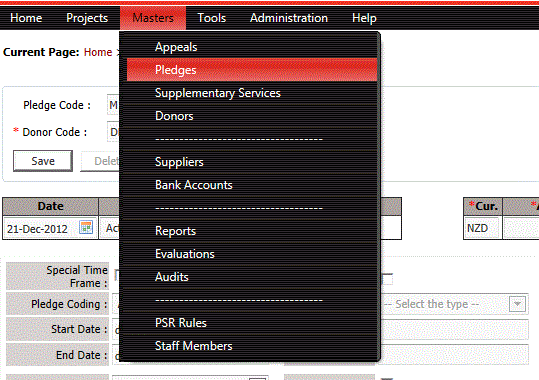Open the Help menu
The height and width of the screenshot is (380, 539).
pos(364,18)
